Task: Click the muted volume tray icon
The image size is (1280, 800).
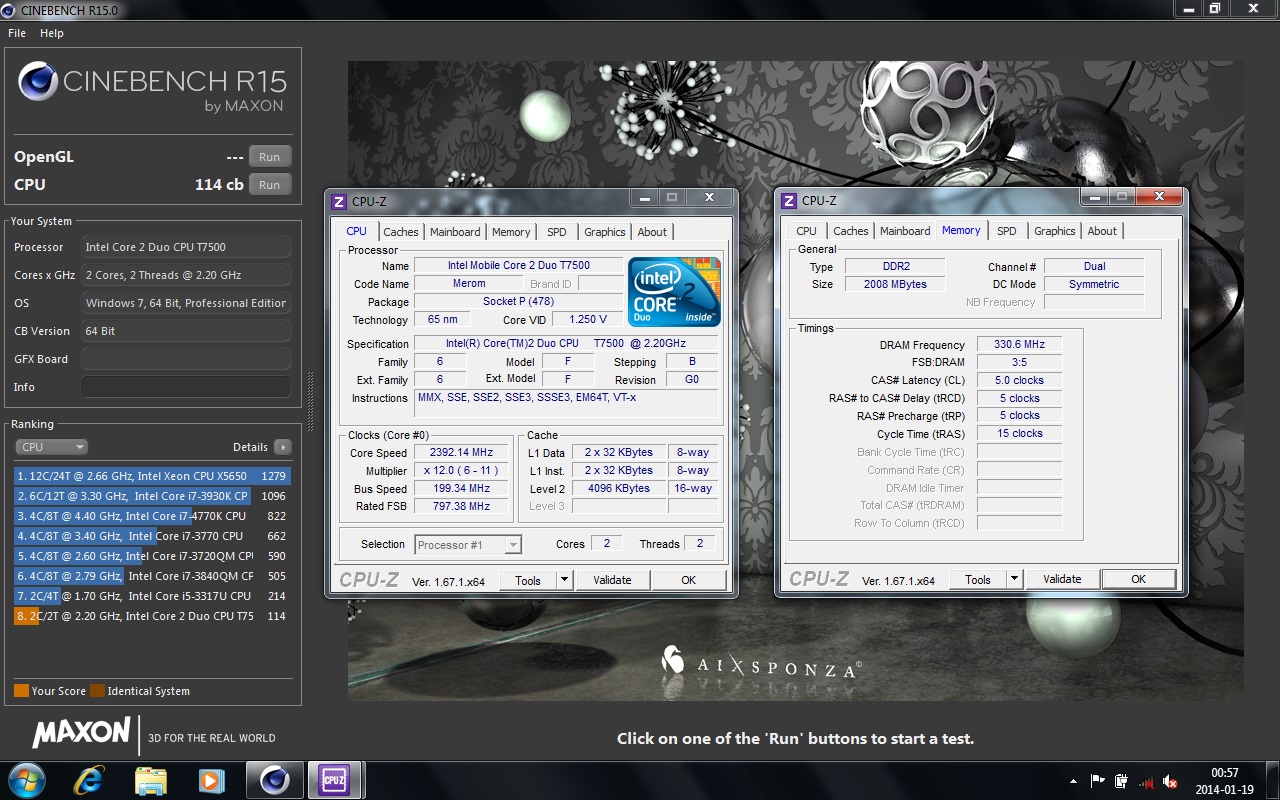Action: [x=1170, y=781]
